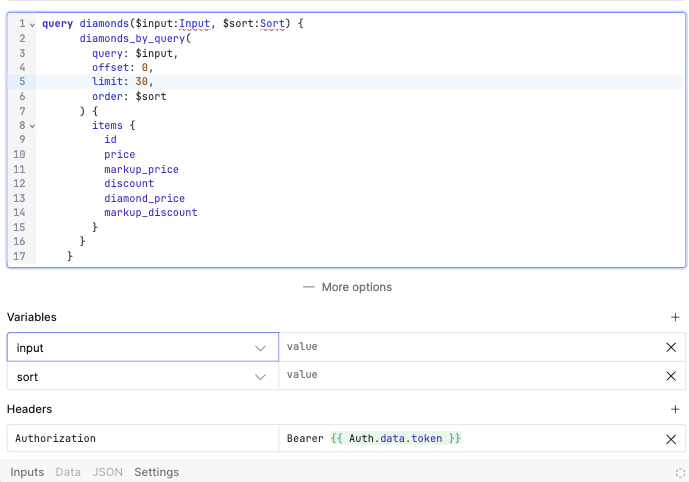Open the sort variable name dropdown
Screen dimensions: 689x482
(260, 376)
